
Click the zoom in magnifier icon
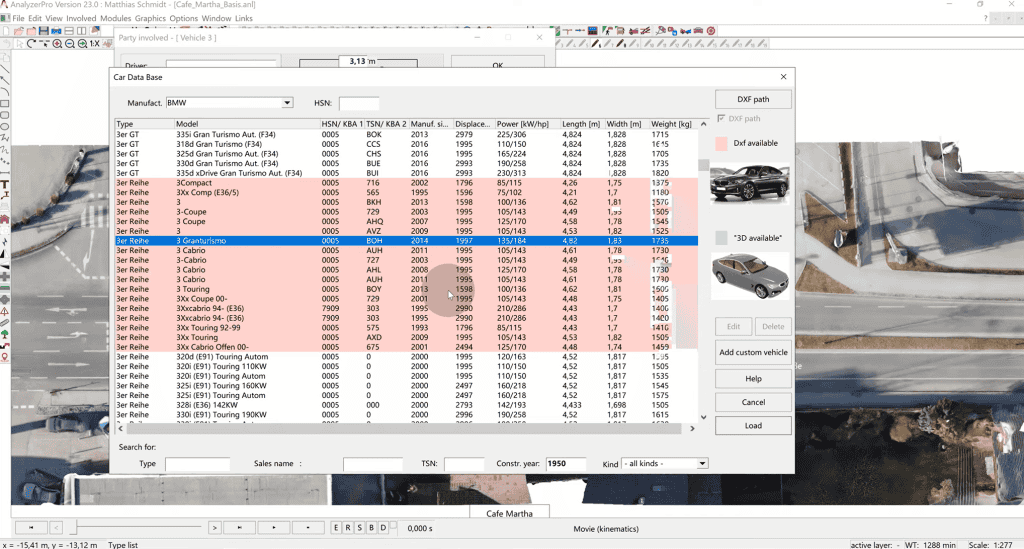coord(57,44)
